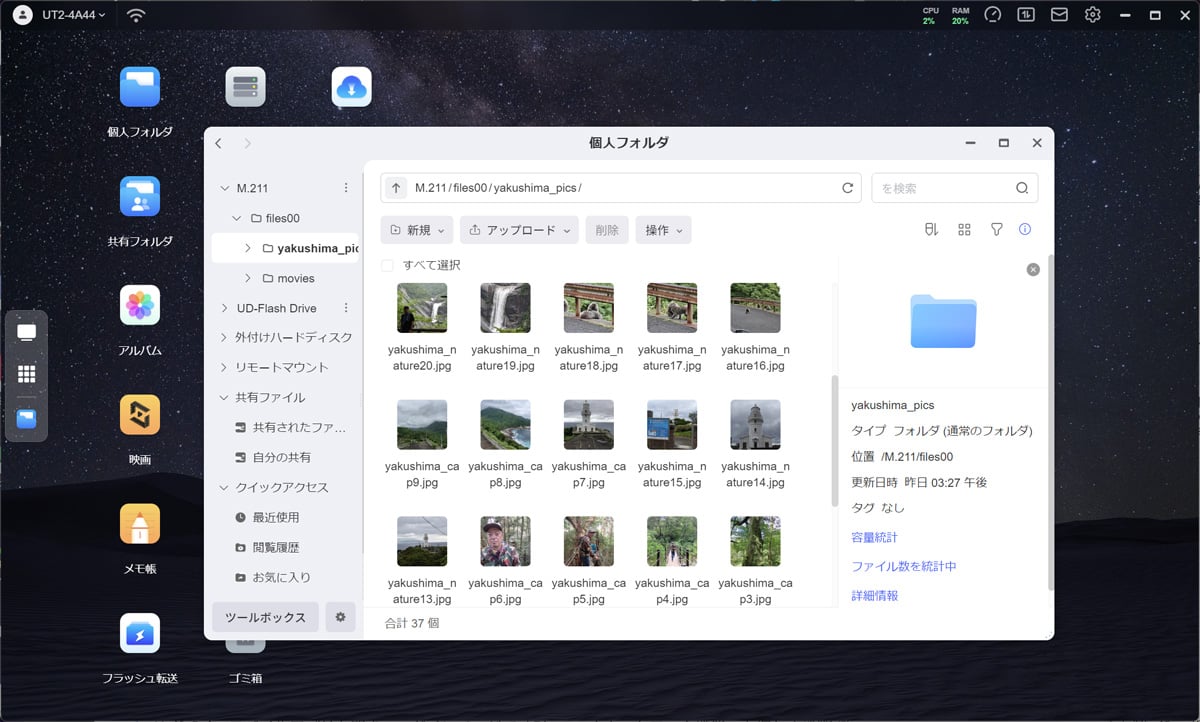Collapse the クイックアクセス section
Image resolution: width=1200 pixels, height=722 pixels.
point(224,488)
